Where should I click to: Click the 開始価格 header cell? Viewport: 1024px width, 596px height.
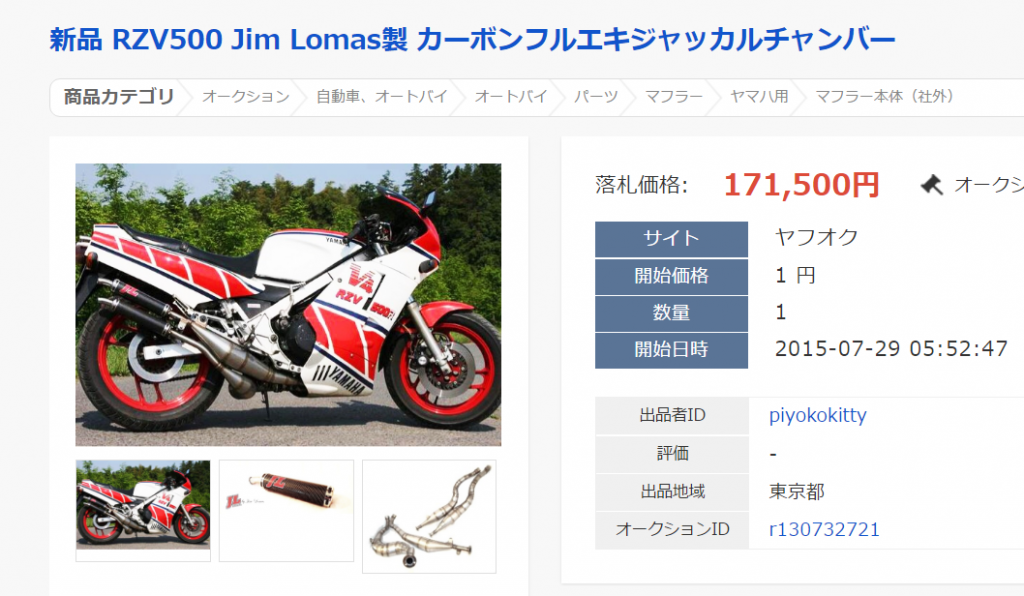point(671,276)
